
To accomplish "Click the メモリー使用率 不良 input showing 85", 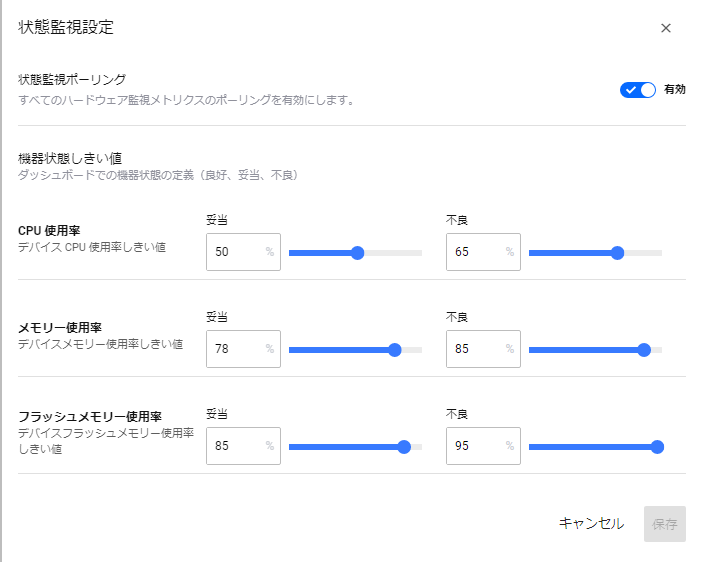I will (483, 349).
